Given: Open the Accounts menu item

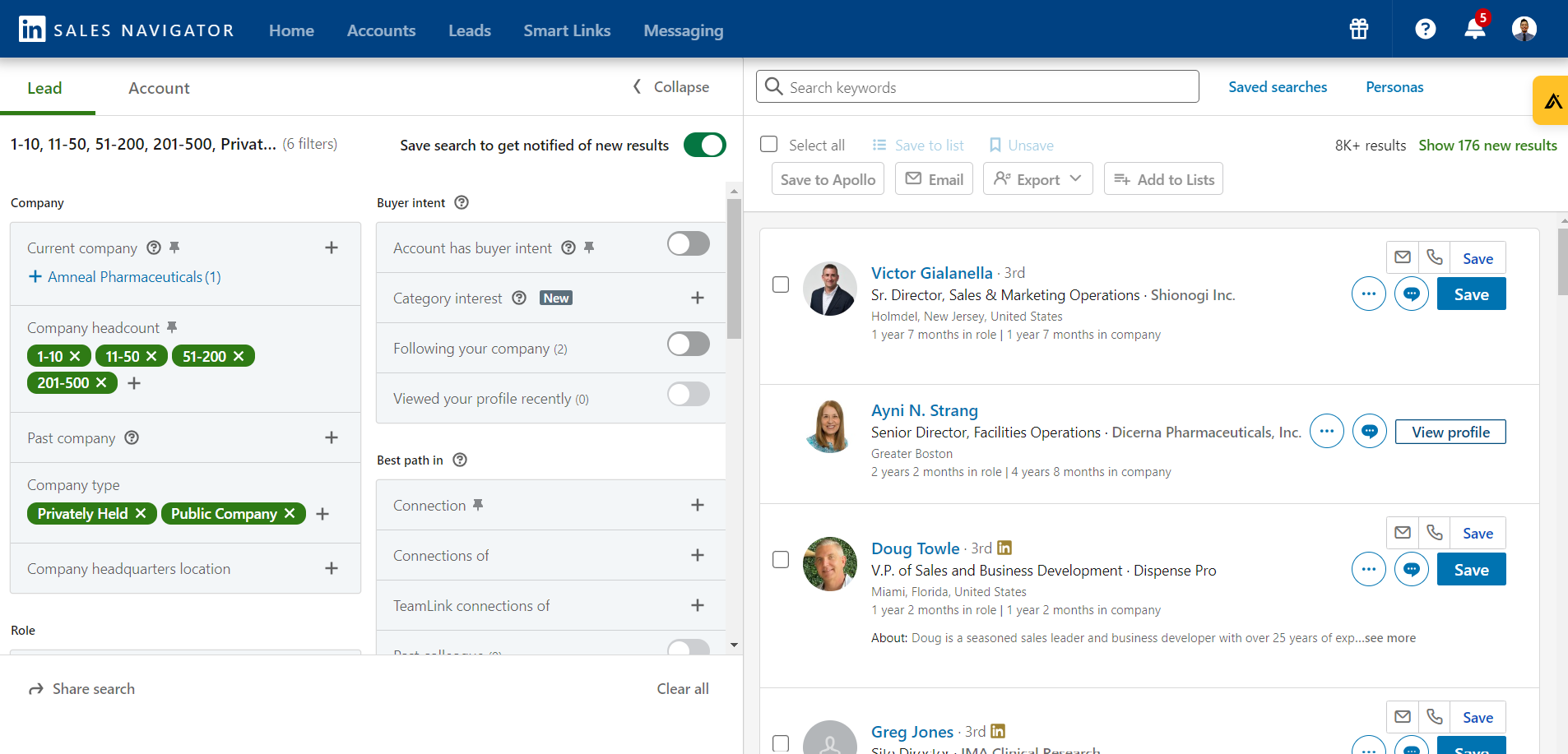Looking at the screenshot, I should pos(381,30).
